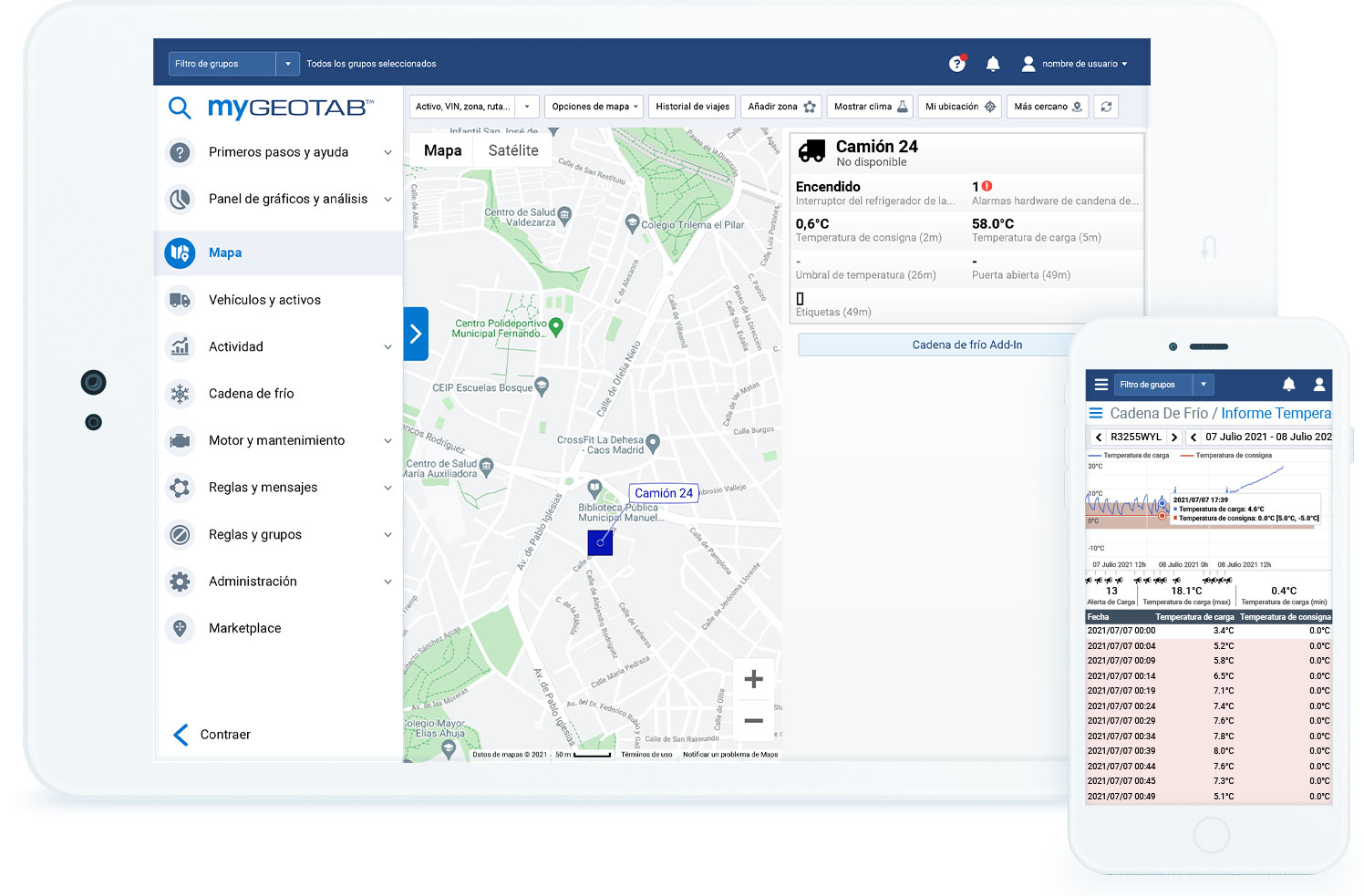The image size is (1364, 896).
Task: Expand the Reglas y grupos chevron
Action: pos(387,534)
